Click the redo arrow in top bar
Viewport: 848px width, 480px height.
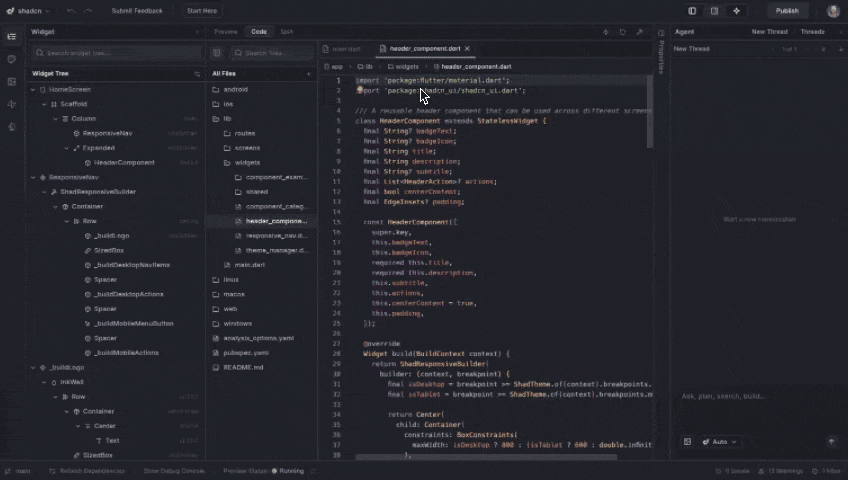click(88, 11)
